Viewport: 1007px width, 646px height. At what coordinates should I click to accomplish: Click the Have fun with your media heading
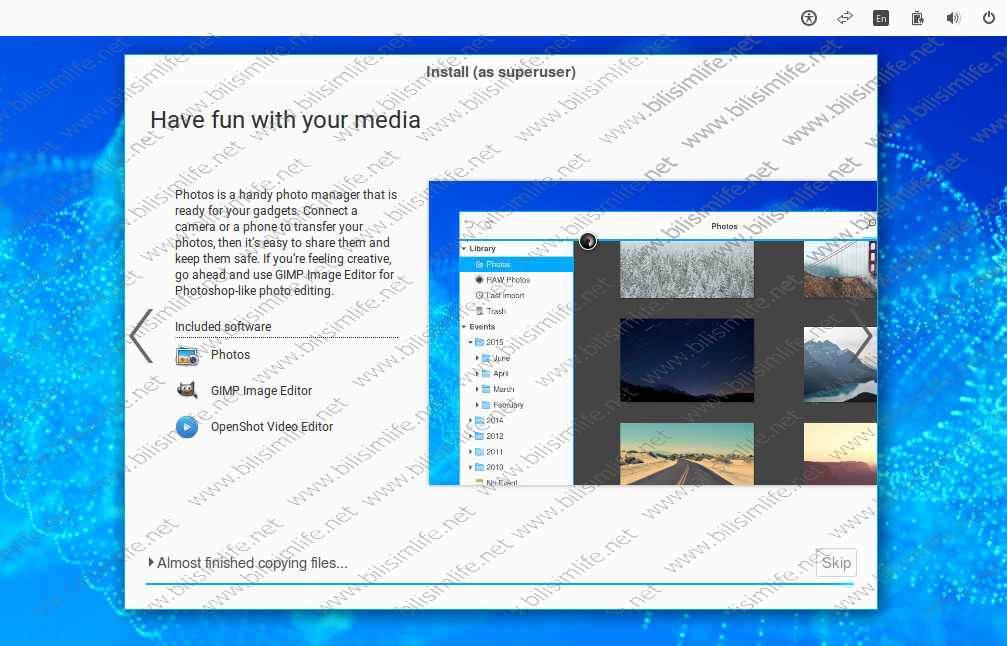(285, 120)
